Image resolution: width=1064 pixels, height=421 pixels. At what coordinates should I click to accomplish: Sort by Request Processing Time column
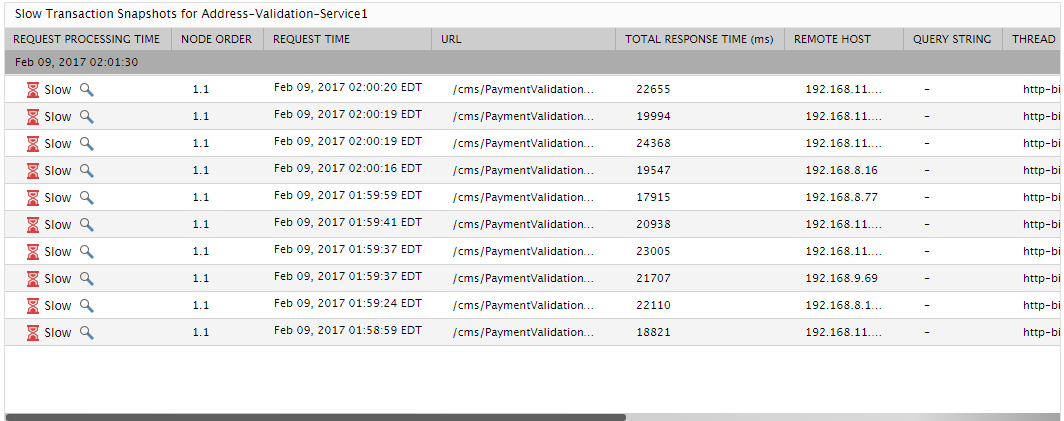pyautogui.click(x=88, y=39)
